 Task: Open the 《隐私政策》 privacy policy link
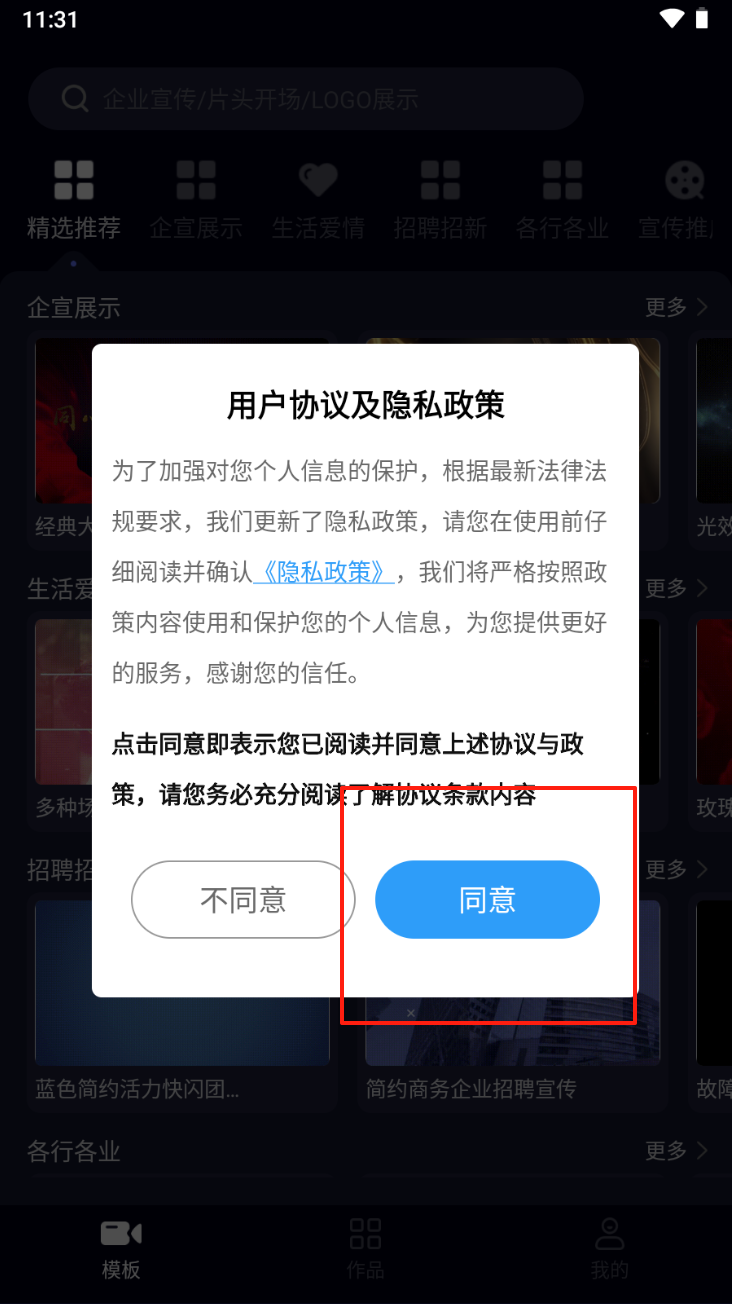click(x=324, y=573)
